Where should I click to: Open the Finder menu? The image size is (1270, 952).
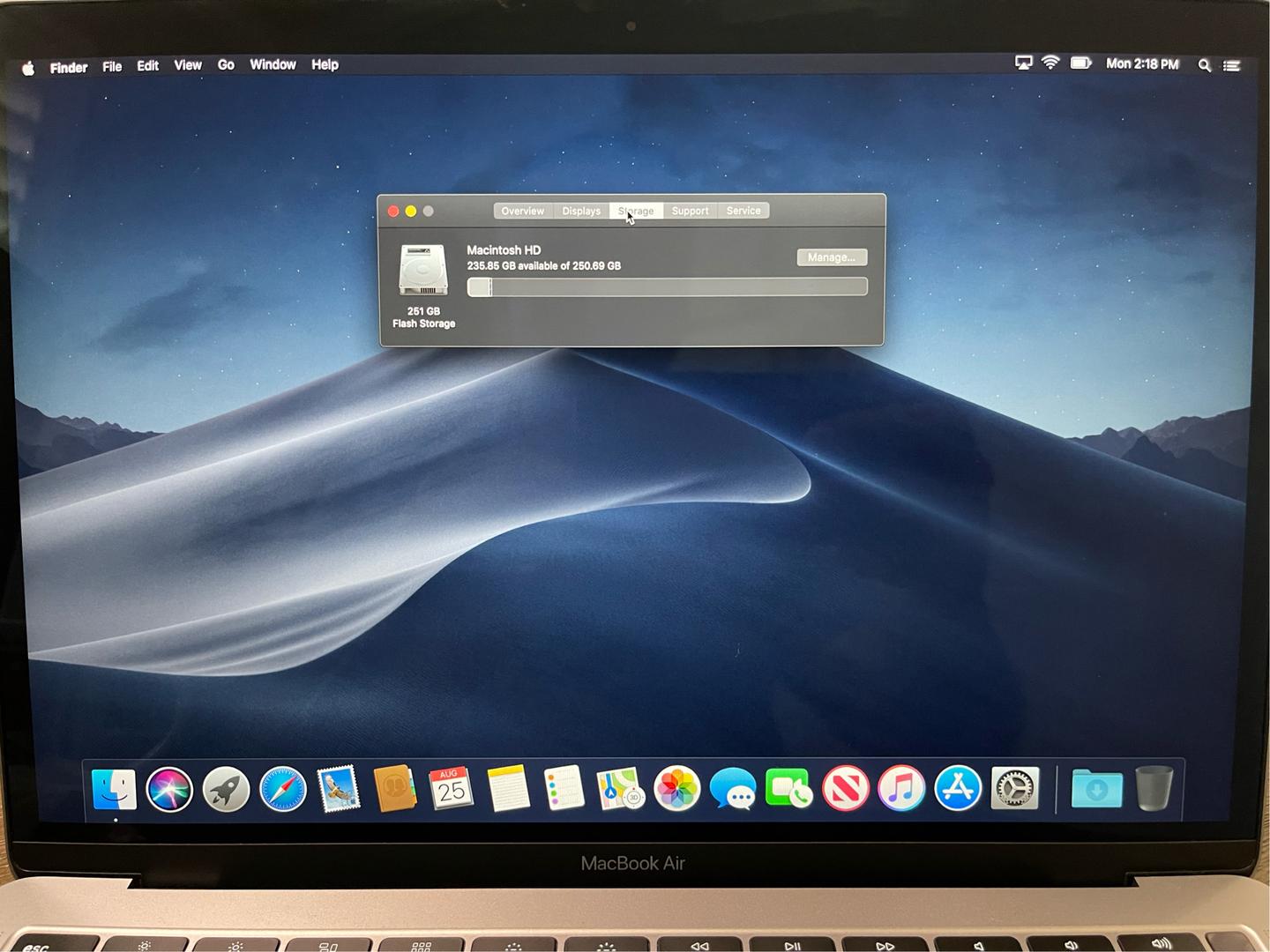(69, 67)
